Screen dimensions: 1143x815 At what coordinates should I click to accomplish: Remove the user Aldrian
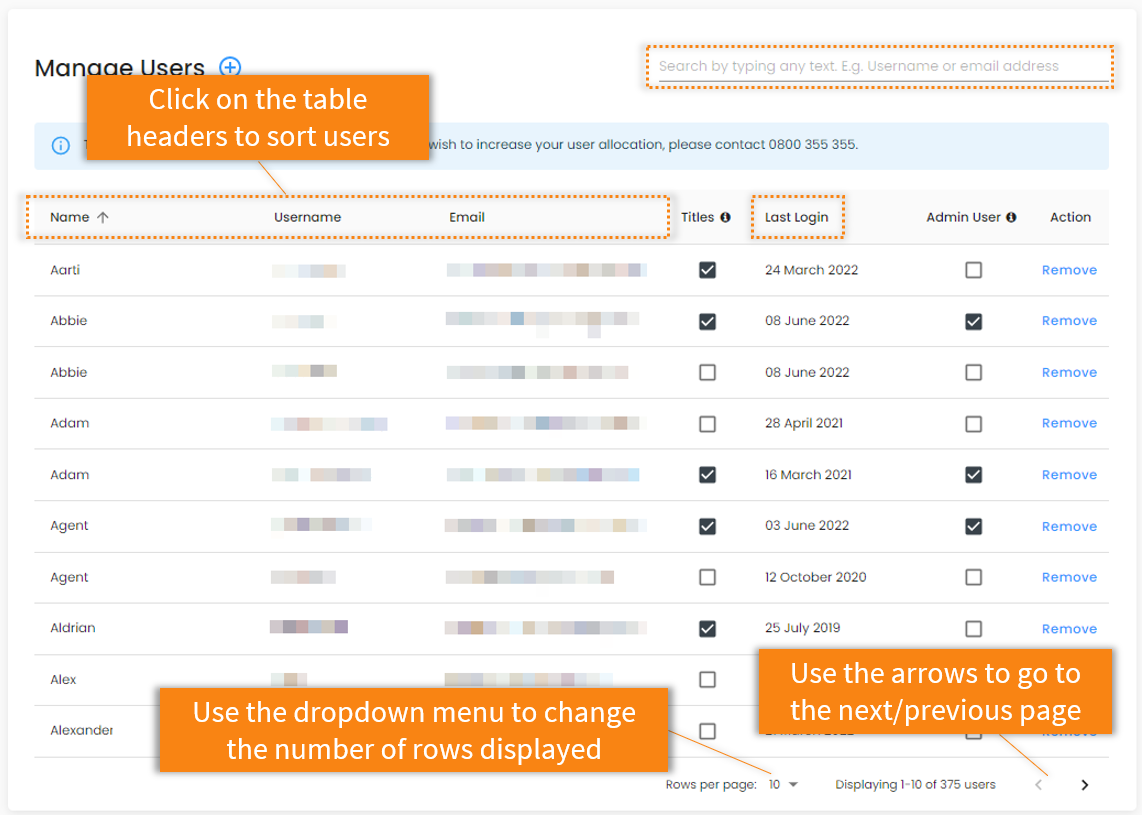point(1069,629)
